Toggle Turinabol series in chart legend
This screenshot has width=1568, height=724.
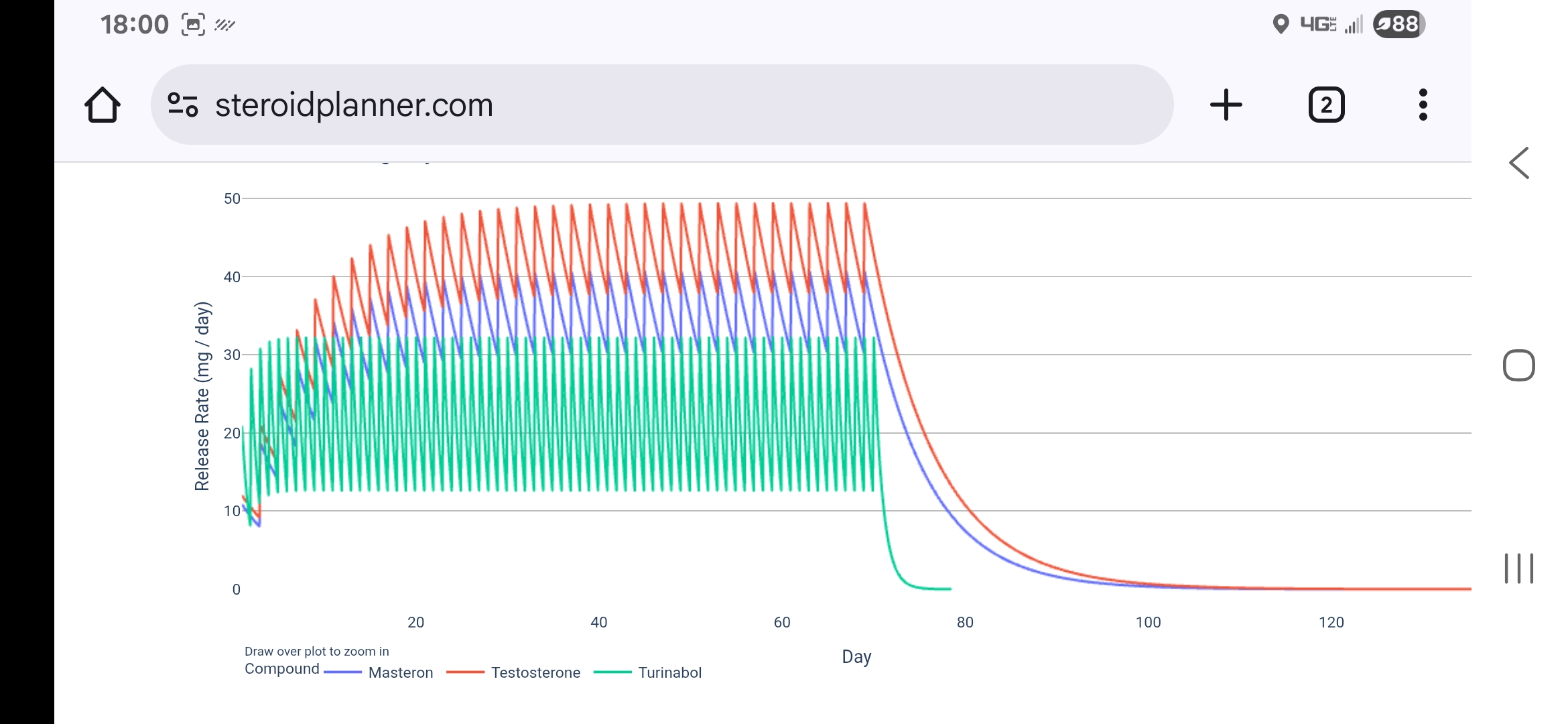tap(669, 672)
